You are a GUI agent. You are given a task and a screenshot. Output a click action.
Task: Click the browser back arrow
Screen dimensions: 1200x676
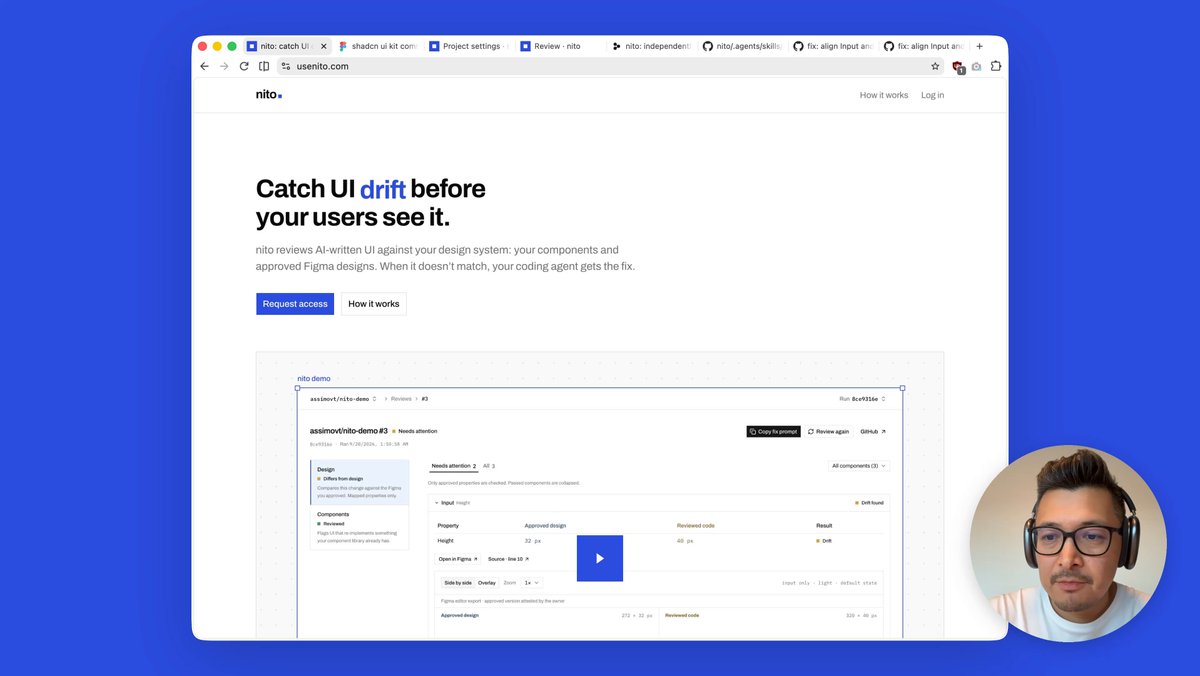pyautogui.click(x=205, y=66)
